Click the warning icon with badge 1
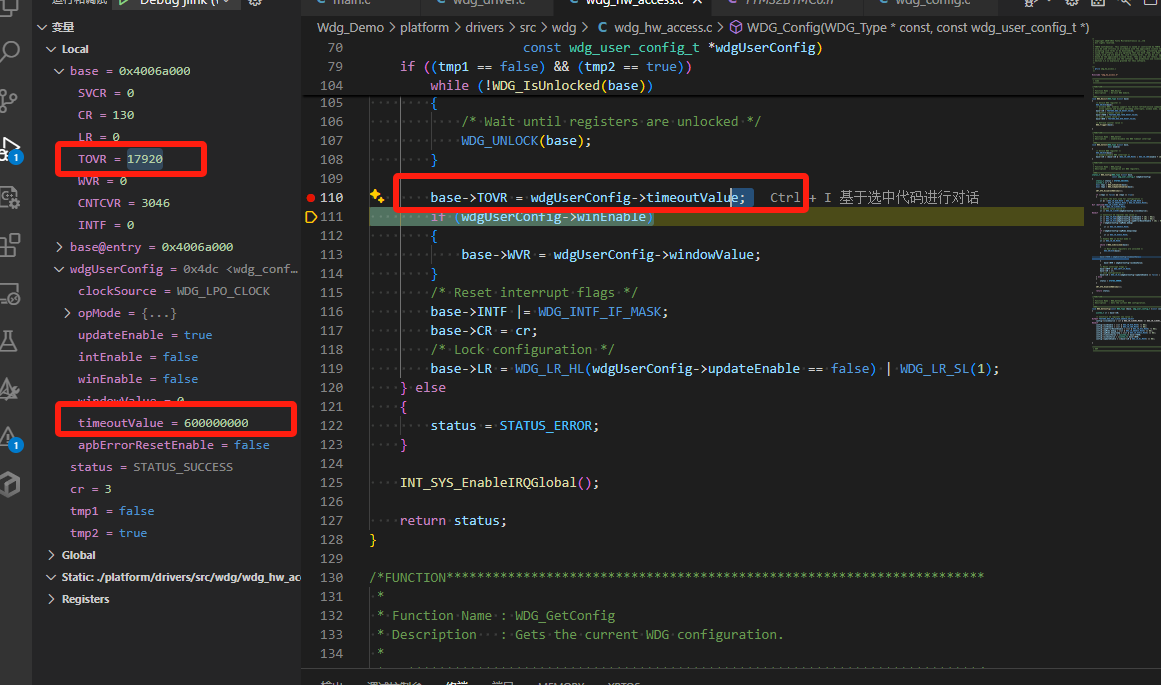This screenshot has width=1161, height=685. tap(10, 438)
